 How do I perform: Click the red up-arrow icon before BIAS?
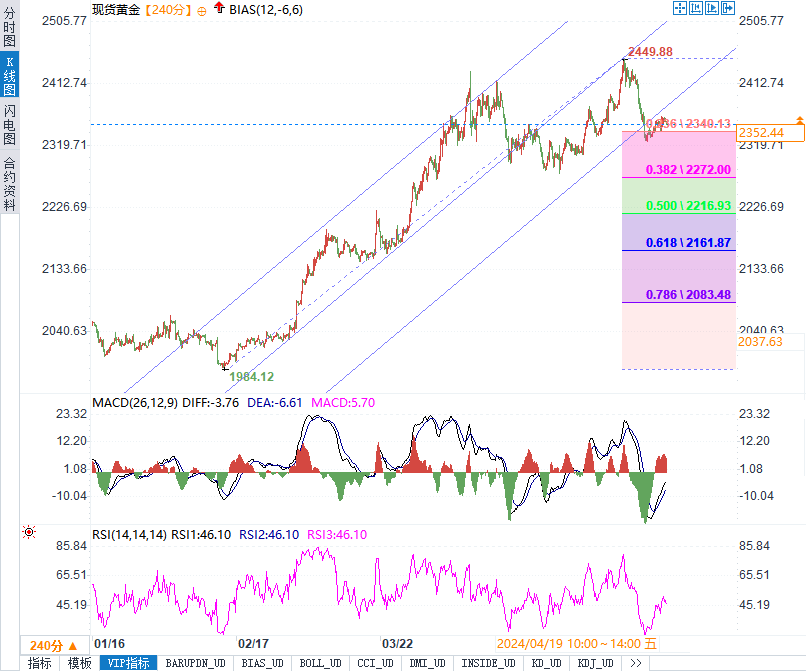[220, 9]
